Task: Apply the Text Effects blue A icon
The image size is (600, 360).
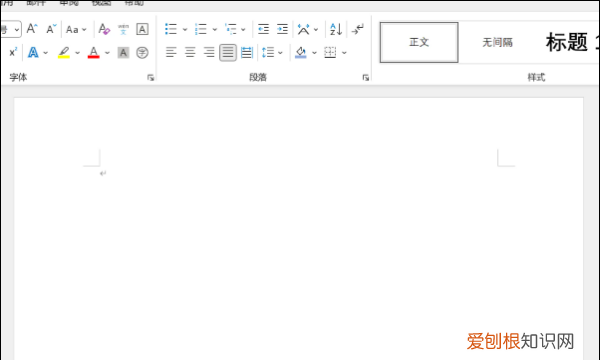Action: (33, 52)
